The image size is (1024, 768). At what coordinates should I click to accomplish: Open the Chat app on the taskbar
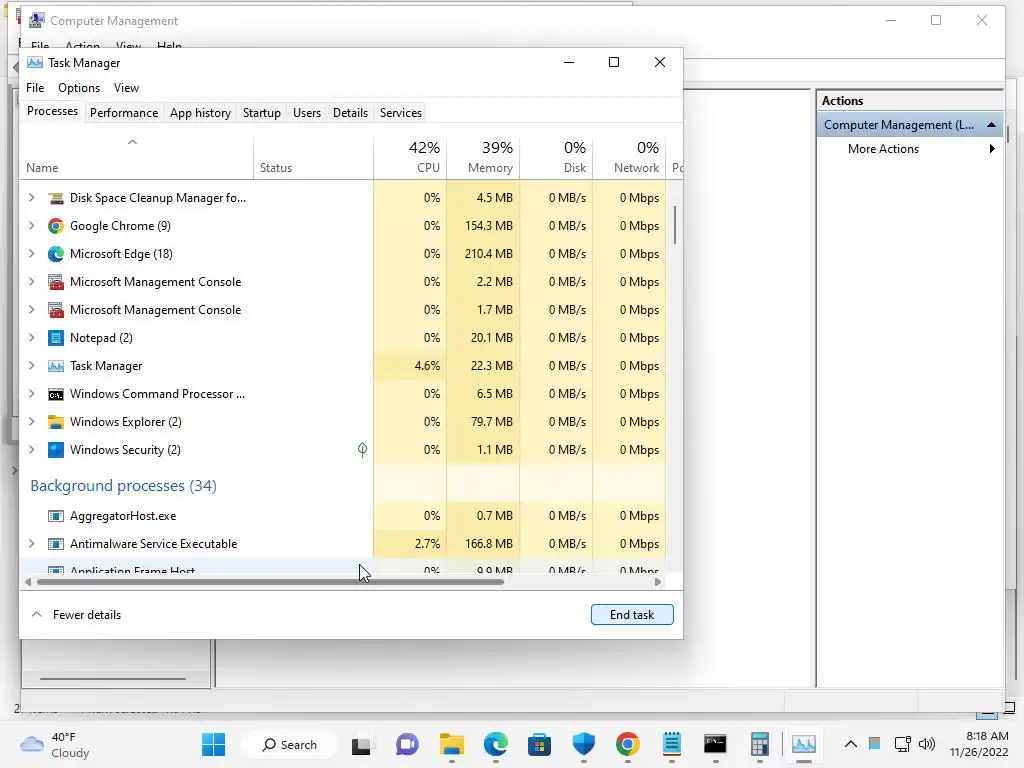pos(407,744)
